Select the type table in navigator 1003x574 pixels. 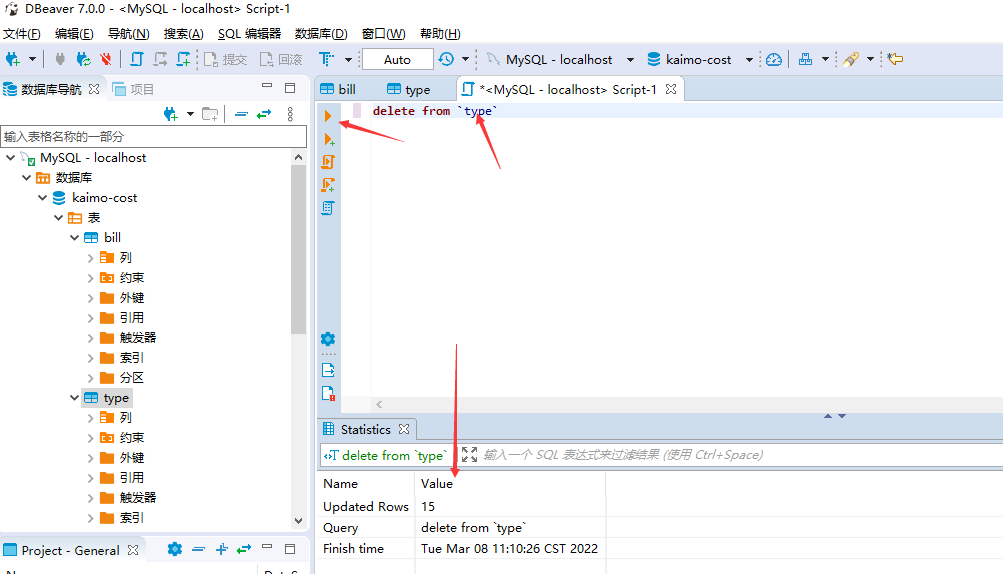pos(107,398)
